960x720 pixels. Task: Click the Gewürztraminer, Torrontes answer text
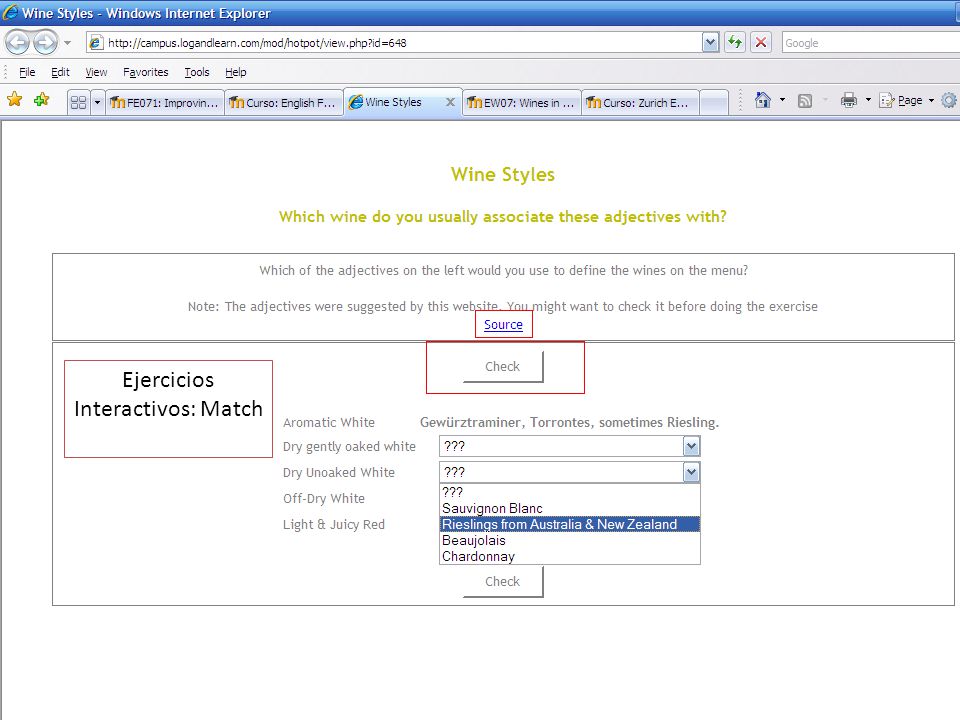pos(569,422)
